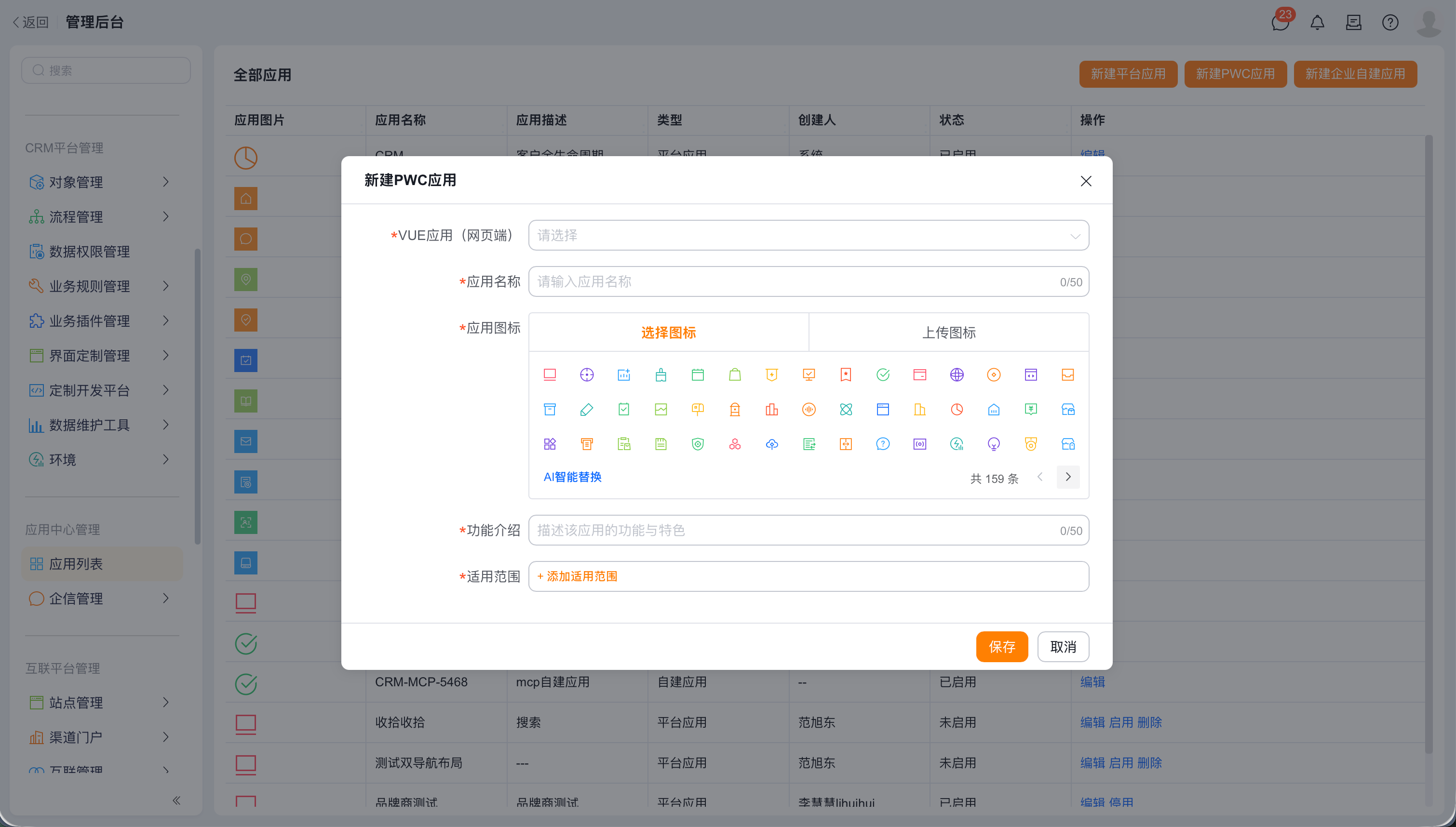Select the green shield icon
The image size is (1456, 827).
tap(698, 444)
